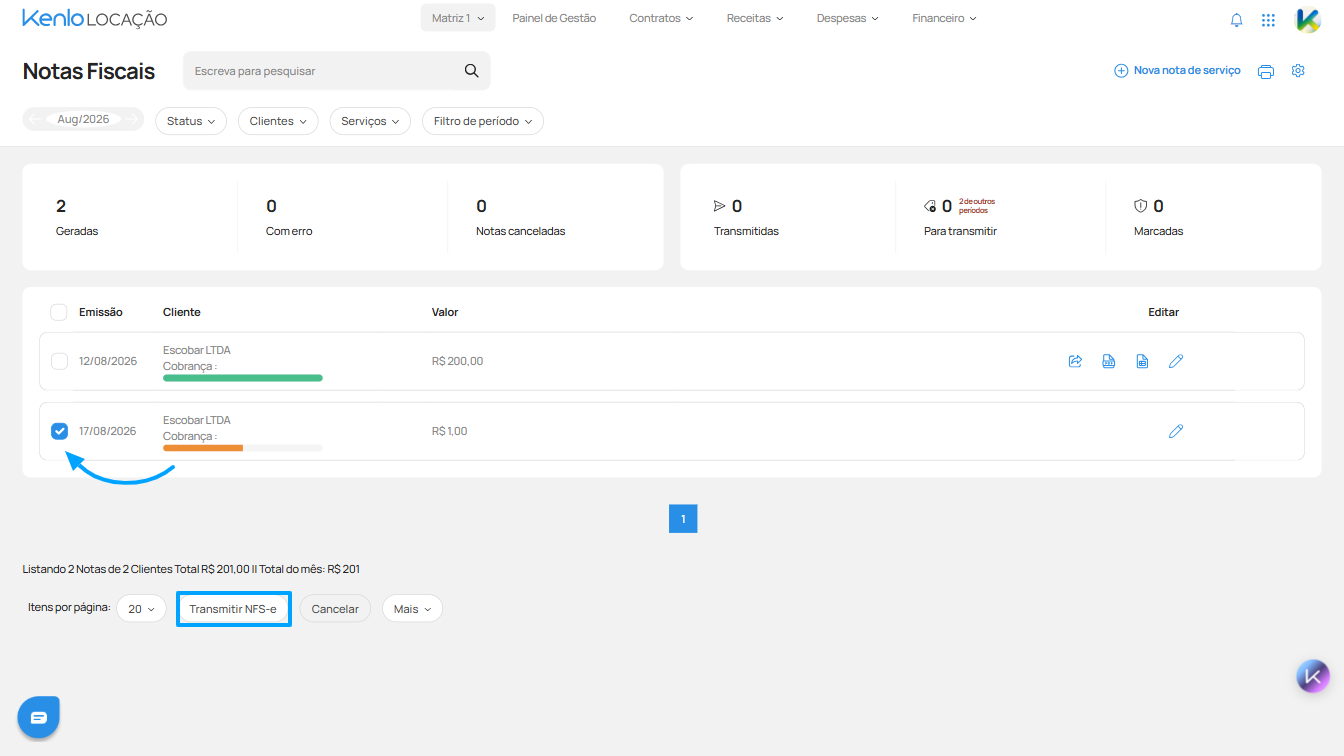Open the notifications bell

(1237, 19)
